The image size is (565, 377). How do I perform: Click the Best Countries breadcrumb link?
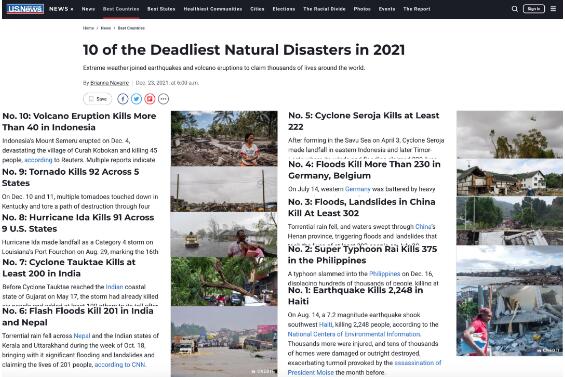(131, 28)
